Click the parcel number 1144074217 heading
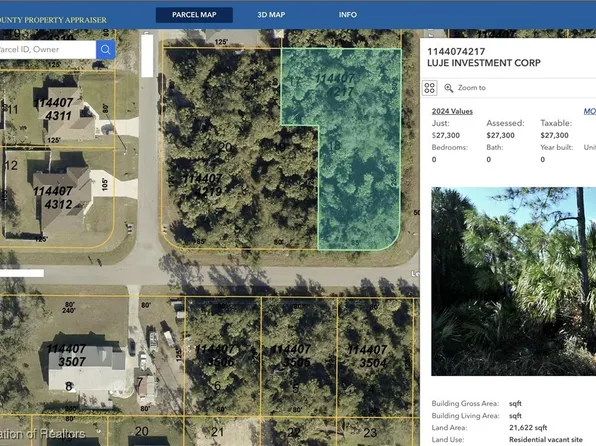 [456, 51]
